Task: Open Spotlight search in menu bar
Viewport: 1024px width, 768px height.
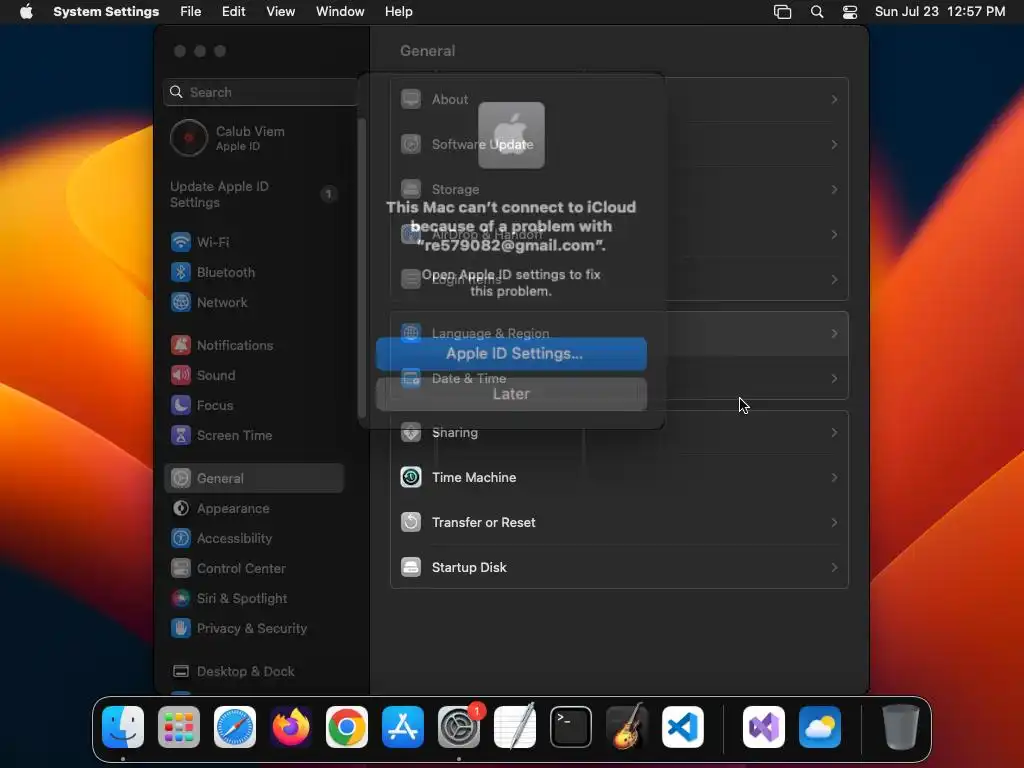Action: pos(817,12)
